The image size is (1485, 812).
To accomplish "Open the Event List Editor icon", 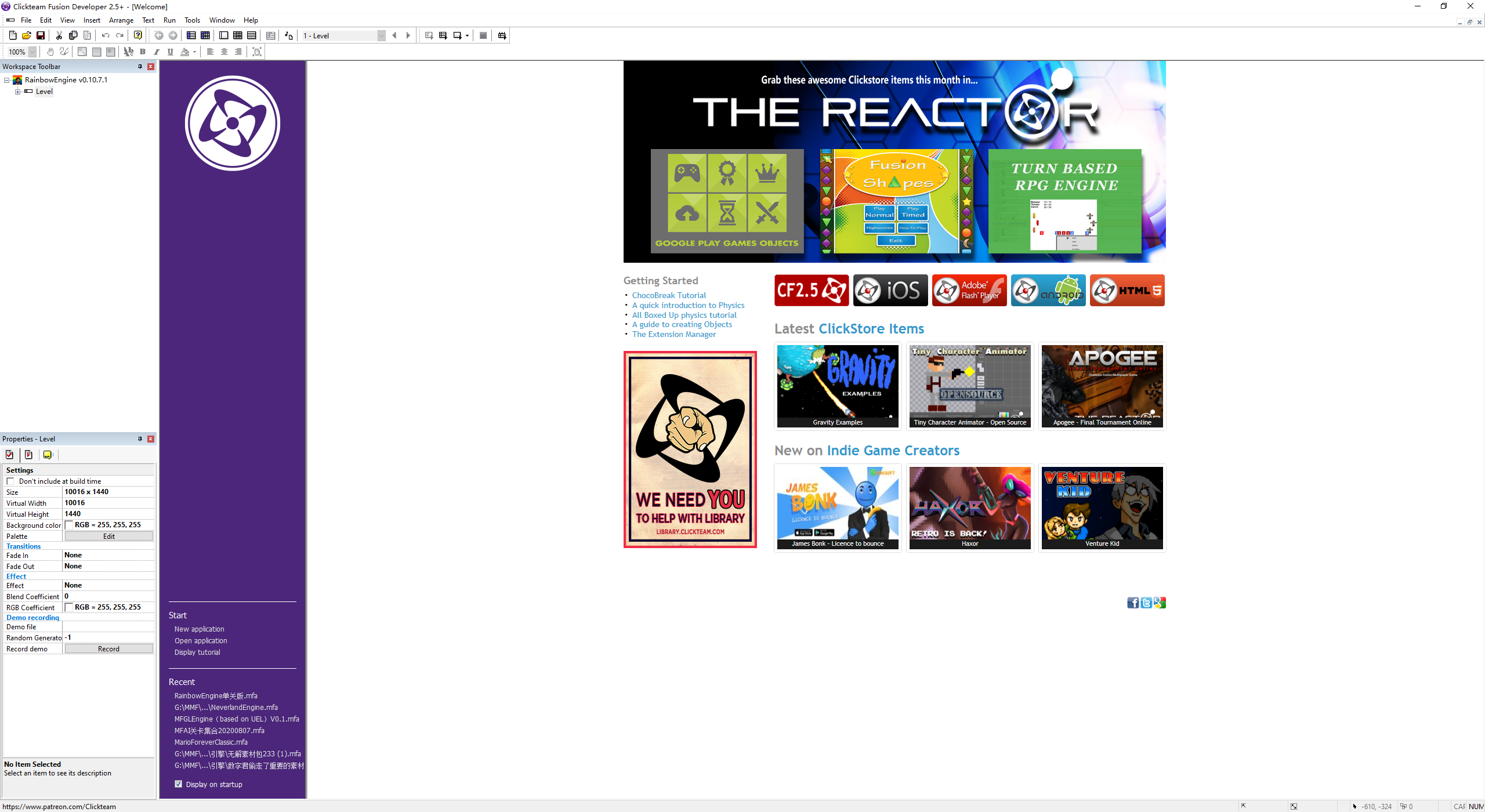I will coord(252,35).
